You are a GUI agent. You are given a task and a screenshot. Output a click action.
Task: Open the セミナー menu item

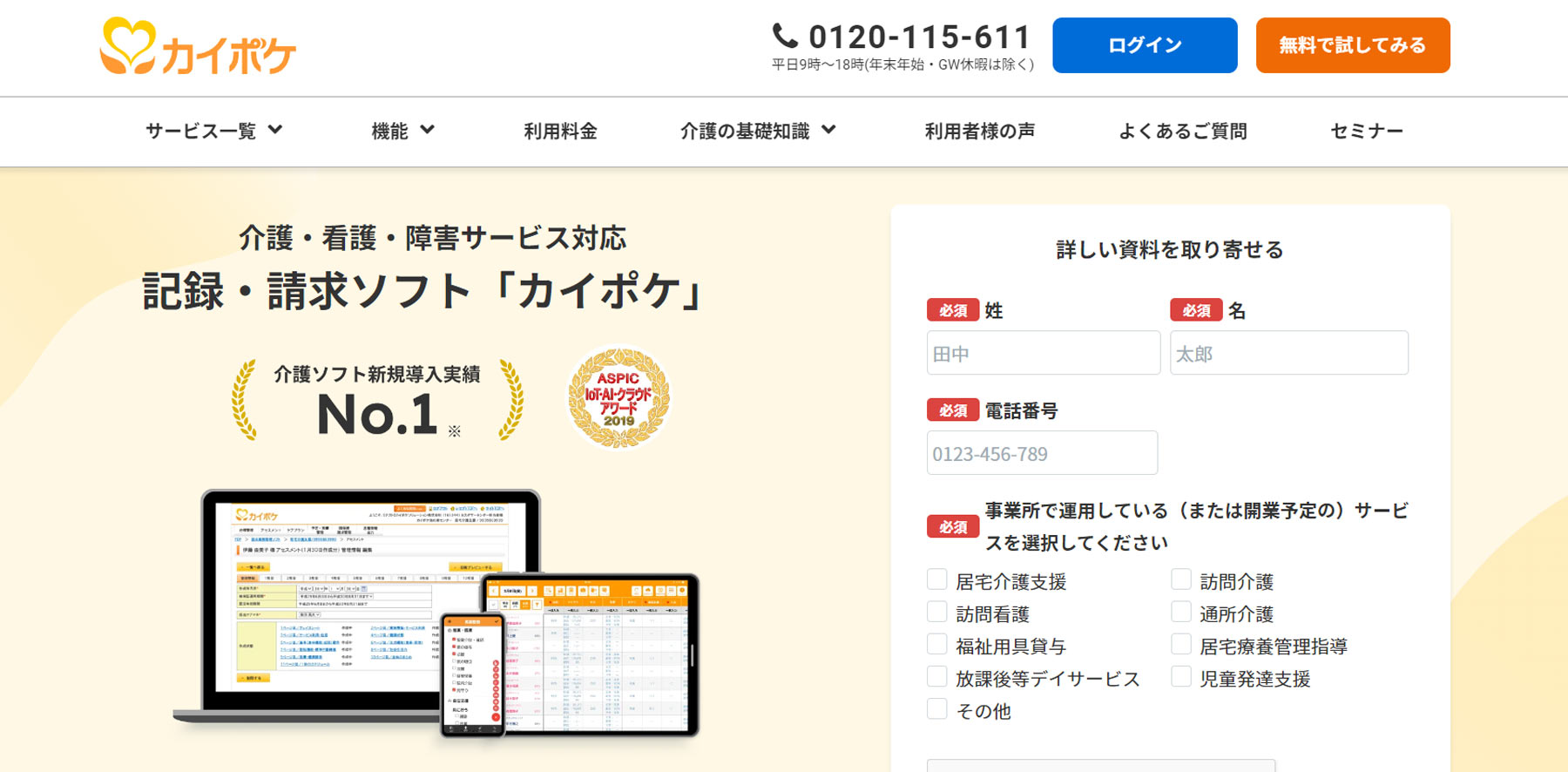[1367, 132]
